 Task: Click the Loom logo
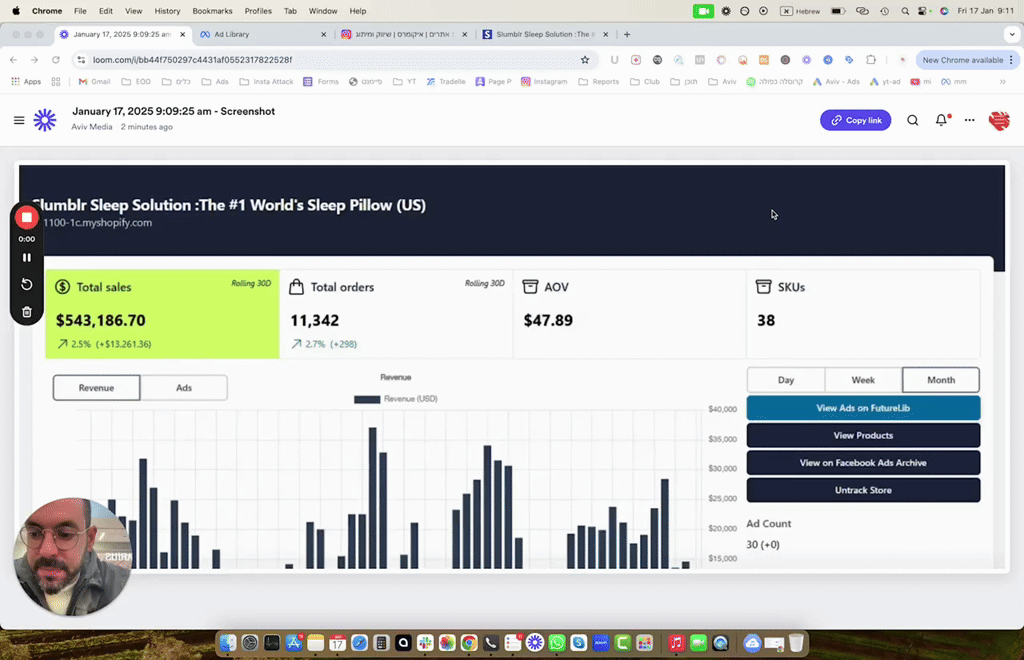point(45,120)
